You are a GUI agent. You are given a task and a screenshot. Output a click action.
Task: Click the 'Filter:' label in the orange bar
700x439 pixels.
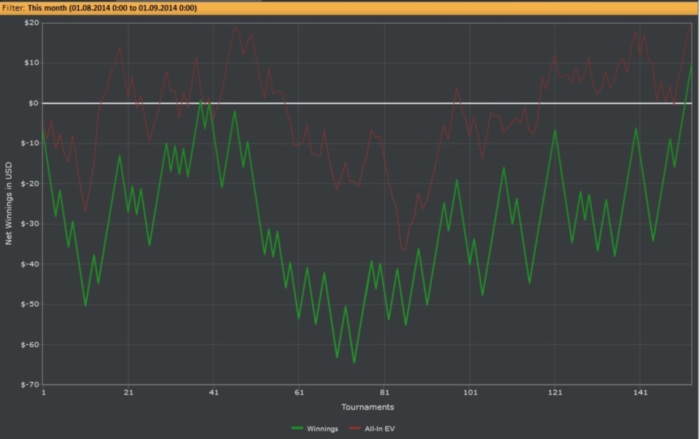click(13, 8)
